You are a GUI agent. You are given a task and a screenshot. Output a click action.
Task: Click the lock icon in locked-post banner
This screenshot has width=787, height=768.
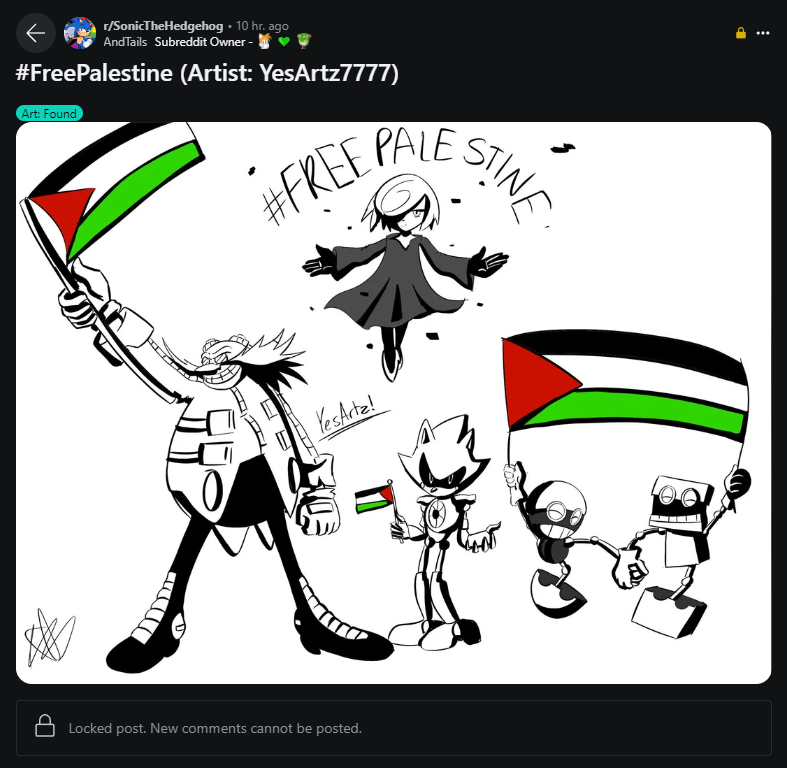45,726
